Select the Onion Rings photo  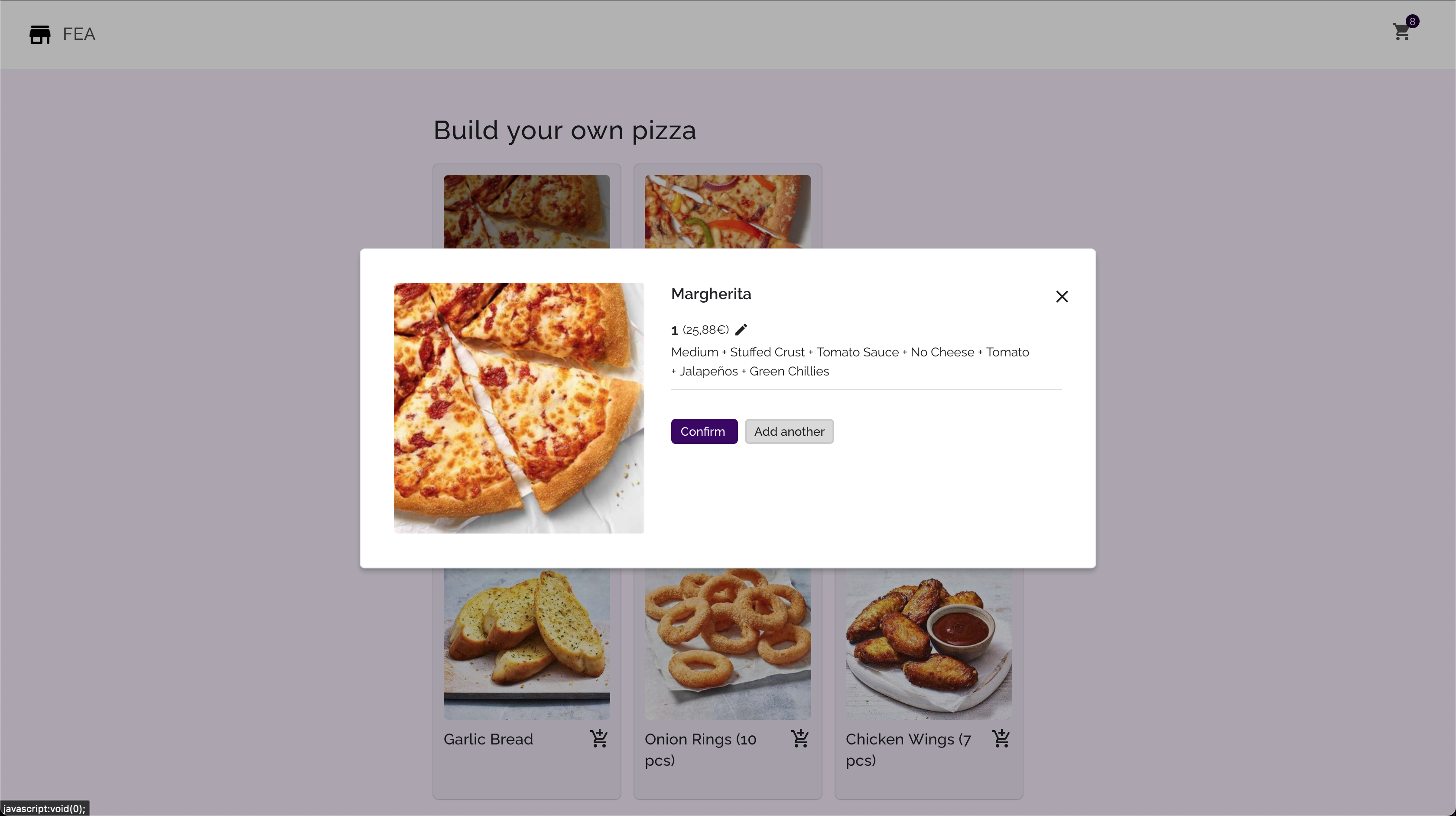point(728,643)
